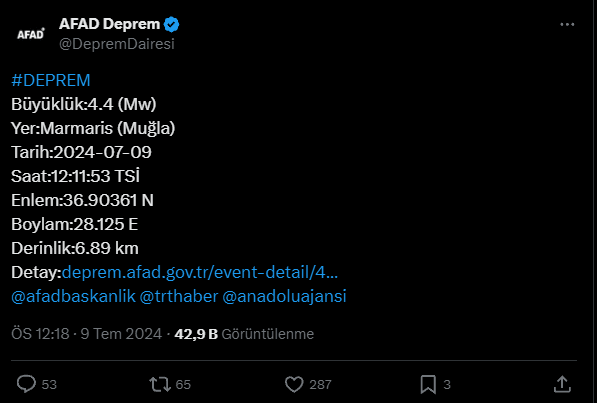Screen dimensions: 597x403
Task: Click the 65 reposts count
Action: 183,385
